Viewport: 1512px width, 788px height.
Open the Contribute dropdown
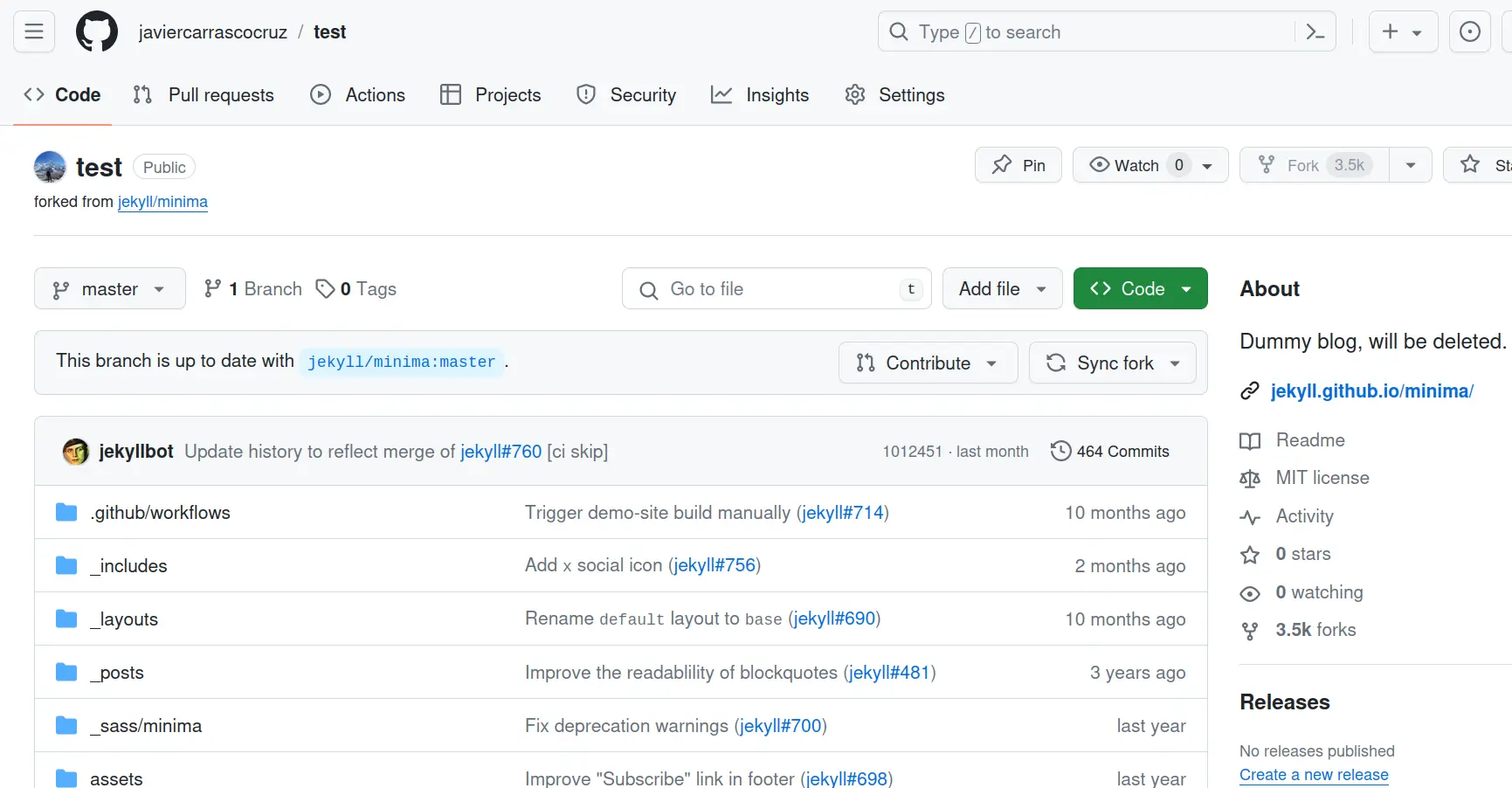[x=929, y=363]
